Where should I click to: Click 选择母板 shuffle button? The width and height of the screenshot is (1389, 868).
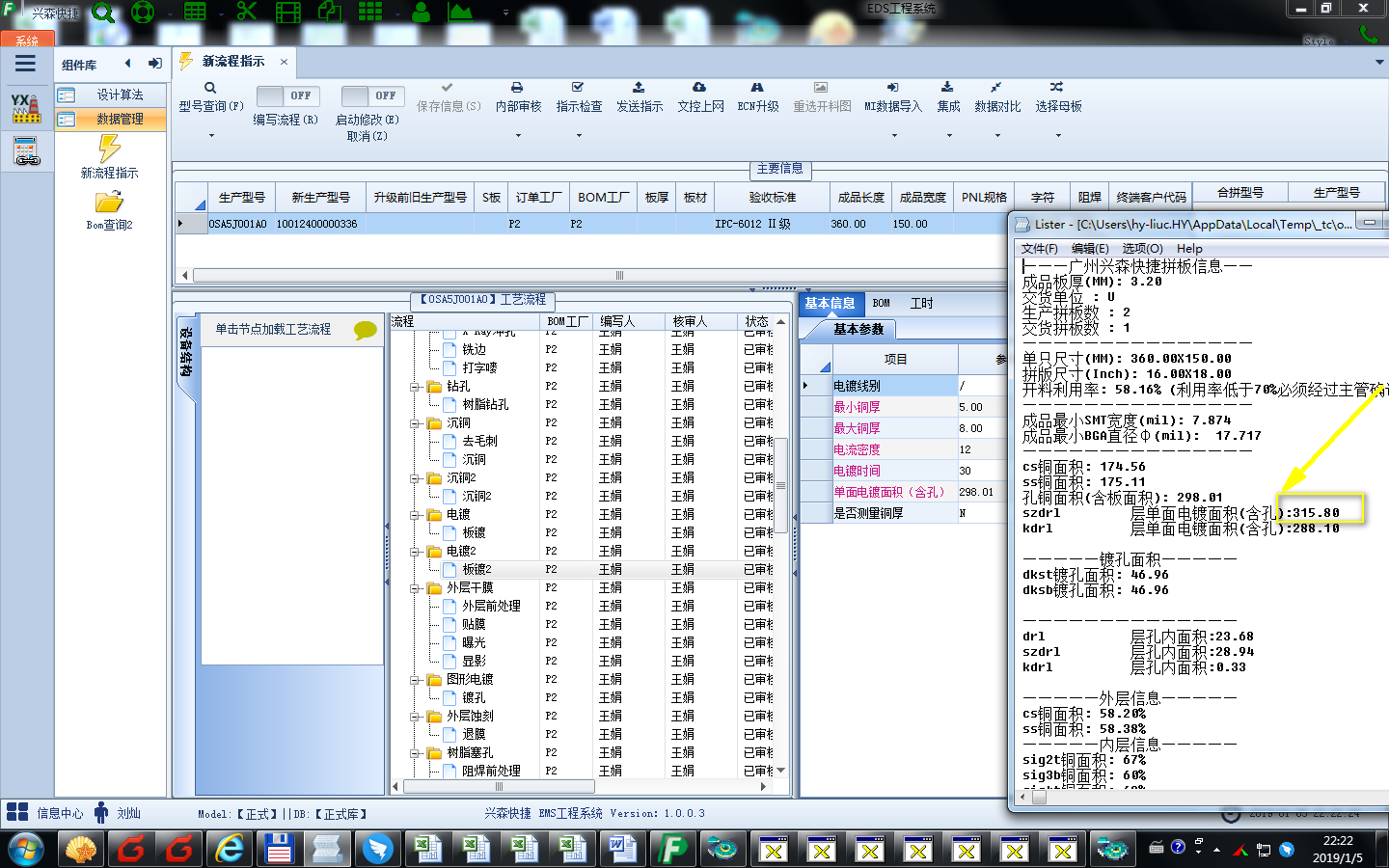tap(1058, 97)
